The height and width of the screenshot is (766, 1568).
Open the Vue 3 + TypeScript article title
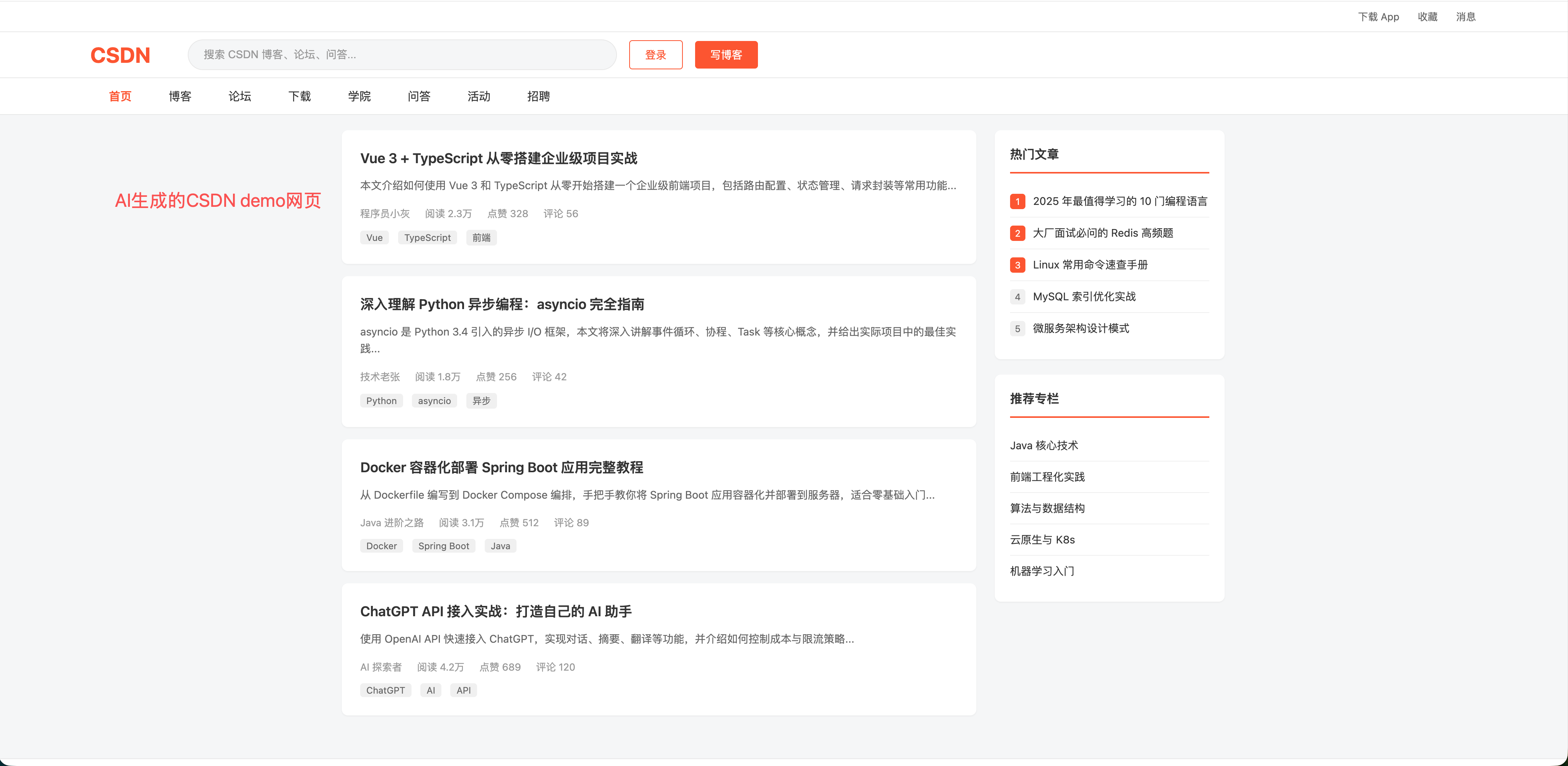point(499,158)
